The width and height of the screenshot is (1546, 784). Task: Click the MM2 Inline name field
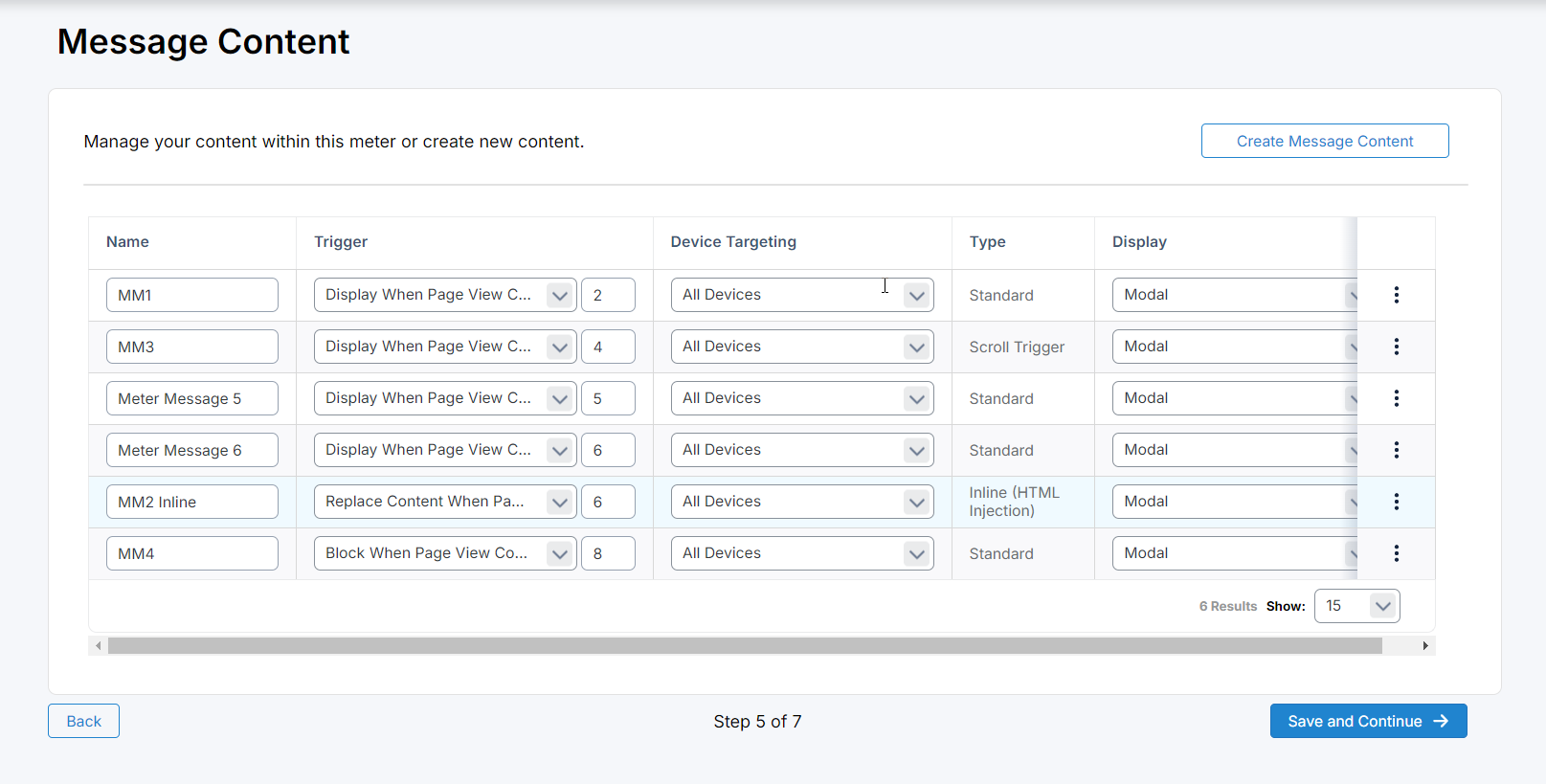tap(191, 502)
